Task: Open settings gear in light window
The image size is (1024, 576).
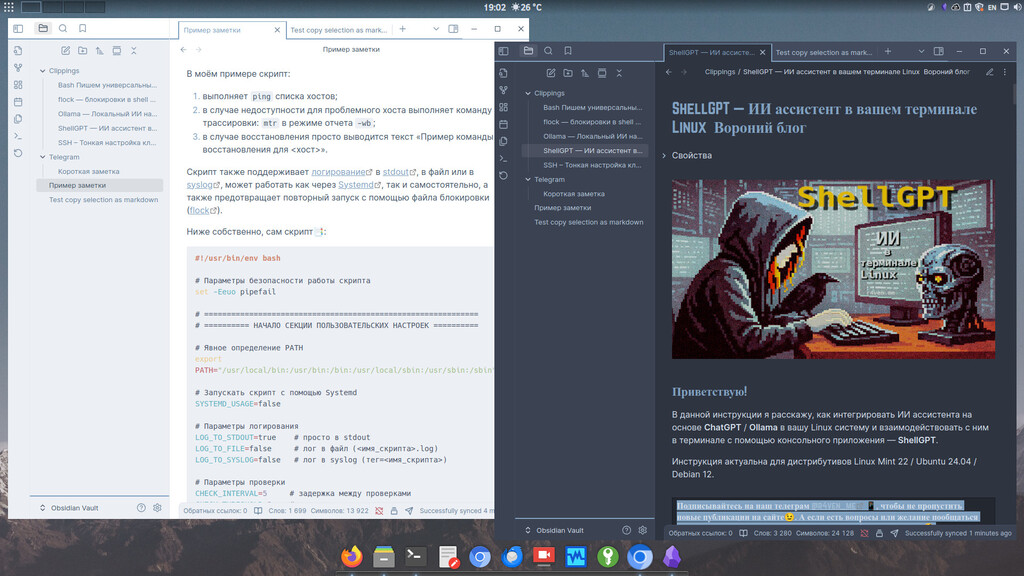Action: click(x=157, y=508)
